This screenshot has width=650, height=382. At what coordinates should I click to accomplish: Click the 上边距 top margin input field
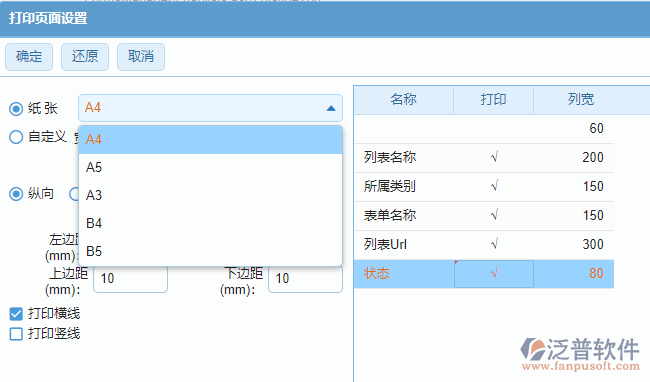point(131,278)
